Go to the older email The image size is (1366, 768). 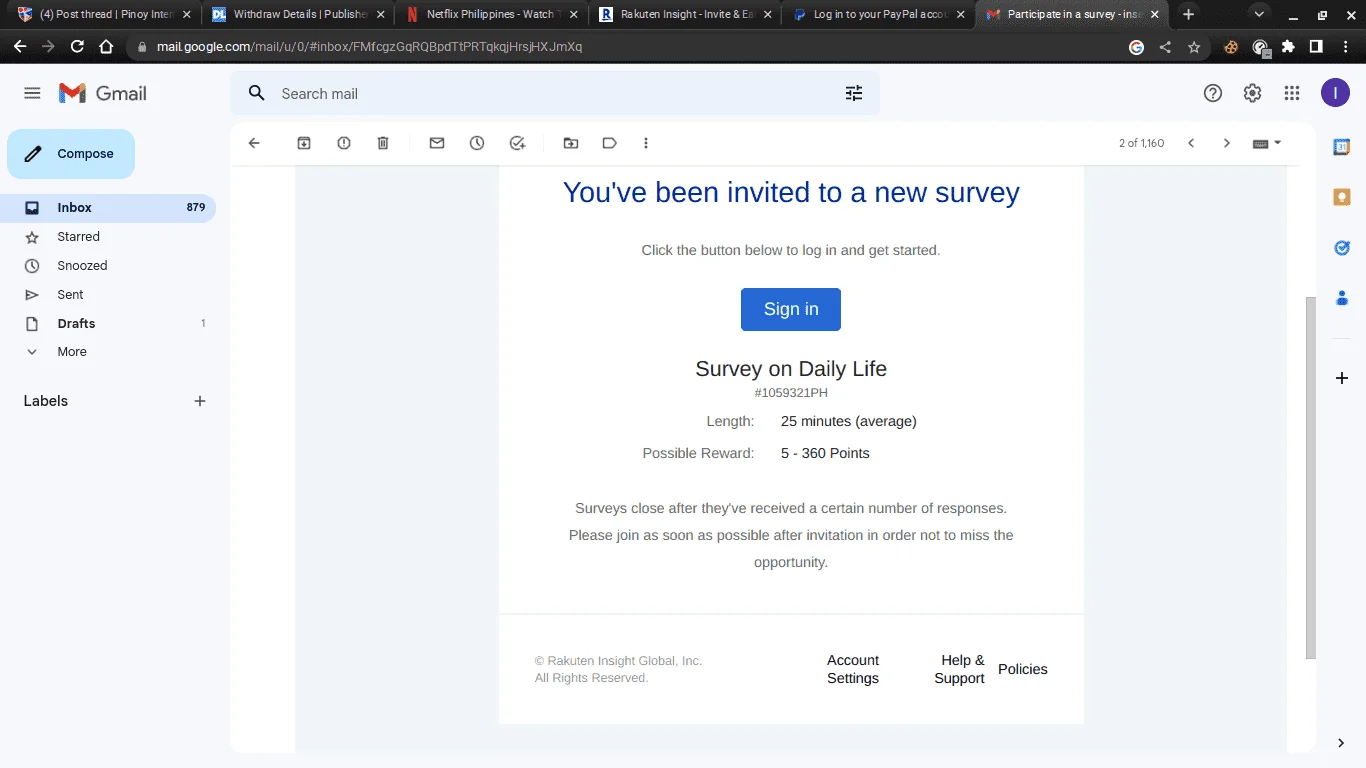pos(1227,143)
